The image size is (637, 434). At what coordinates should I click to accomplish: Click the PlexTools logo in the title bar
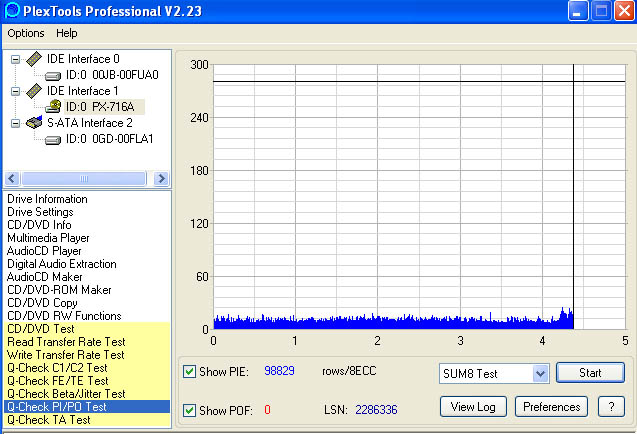(12, 11)
